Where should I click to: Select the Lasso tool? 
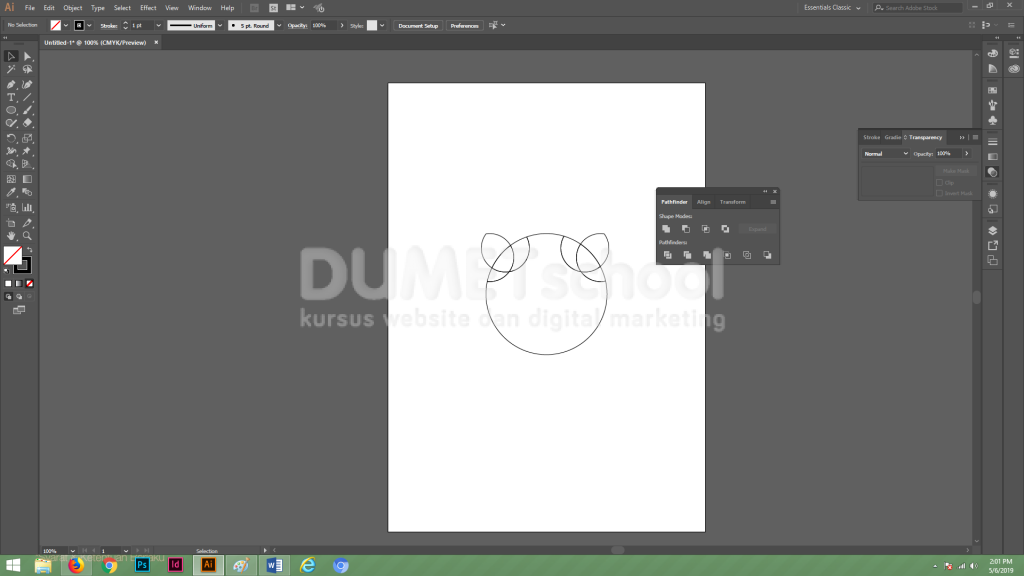(x=27, y=69)
